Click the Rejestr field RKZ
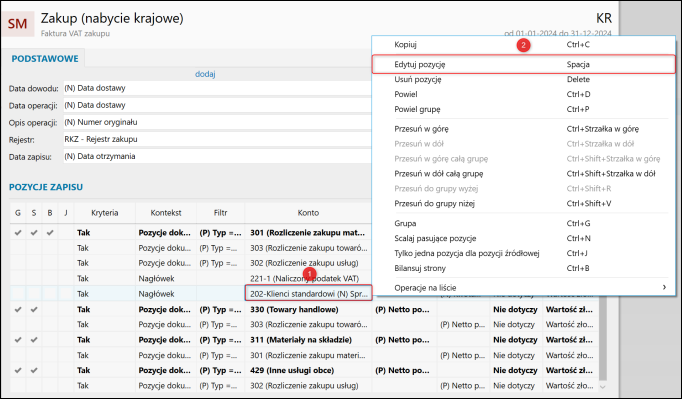 point(217,139)
